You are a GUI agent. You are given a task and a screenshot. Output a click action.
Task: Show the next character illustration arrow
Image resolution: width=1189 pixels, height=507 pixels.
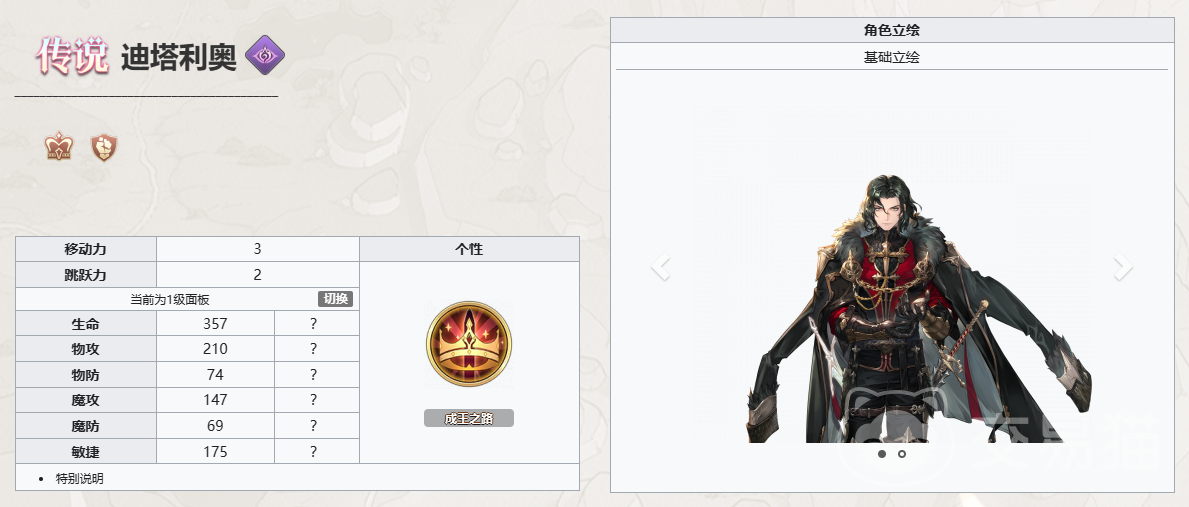pos(1123,267)
